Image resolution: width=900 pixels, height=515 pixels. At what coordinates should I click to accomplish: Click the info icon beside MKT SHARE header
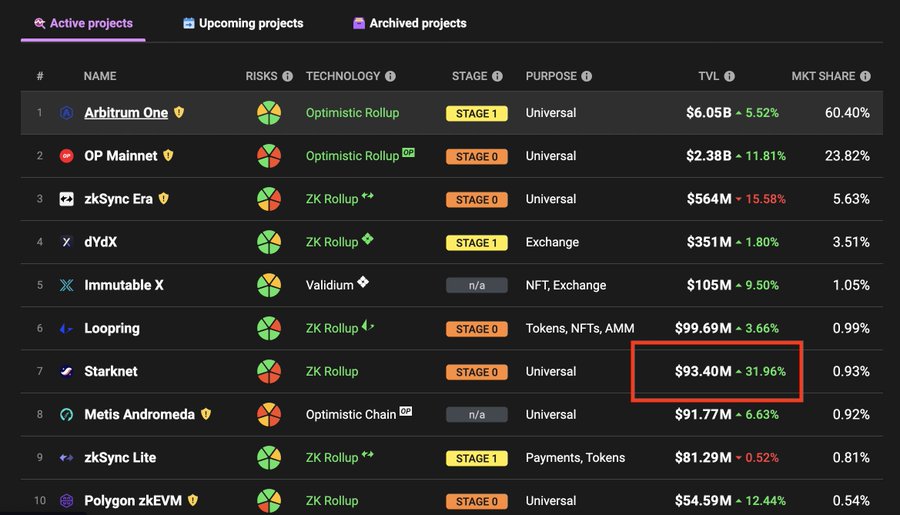point(865,76)
